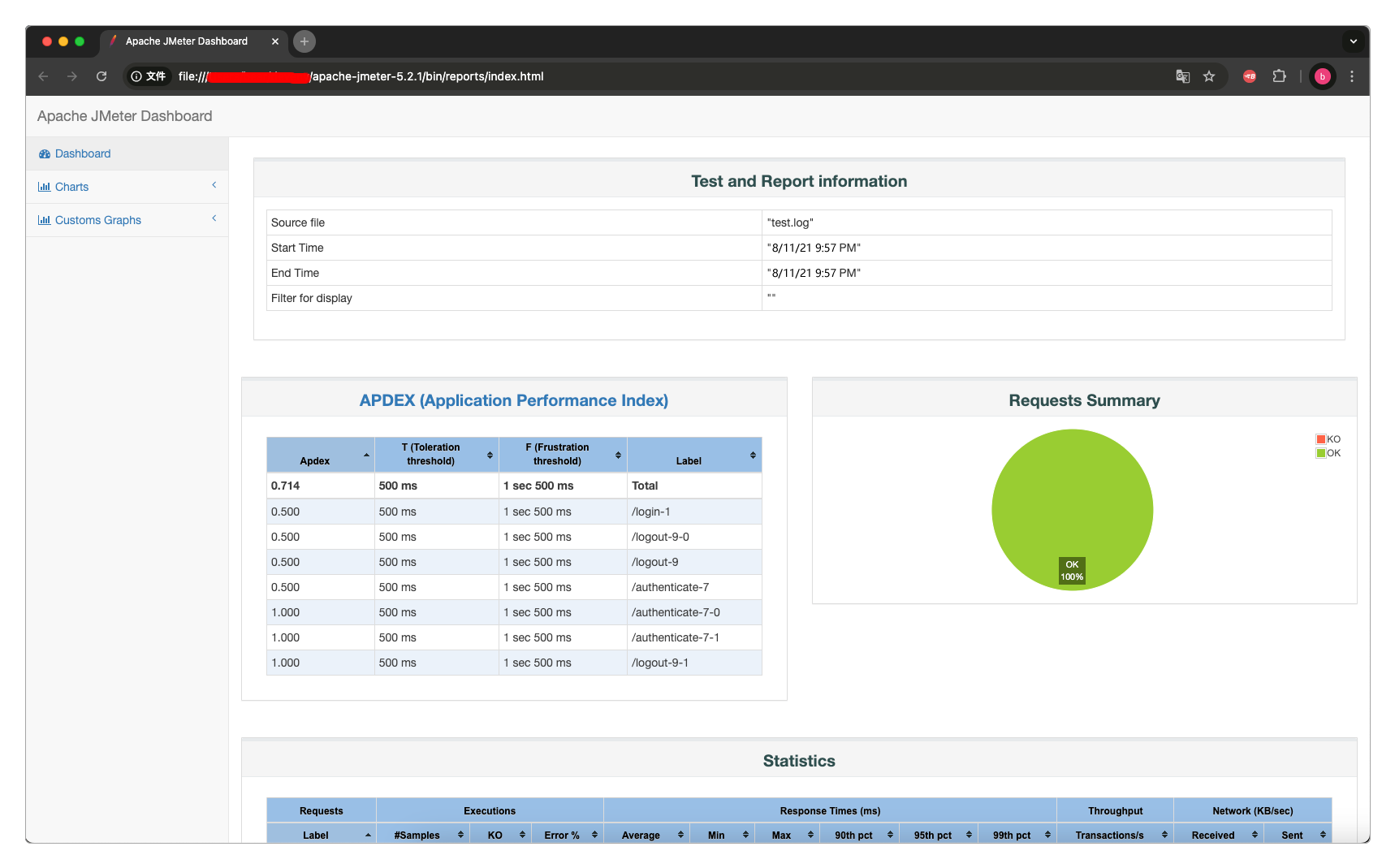
Task: Click the OK 100% pie label
Action: coord(1072,570)
